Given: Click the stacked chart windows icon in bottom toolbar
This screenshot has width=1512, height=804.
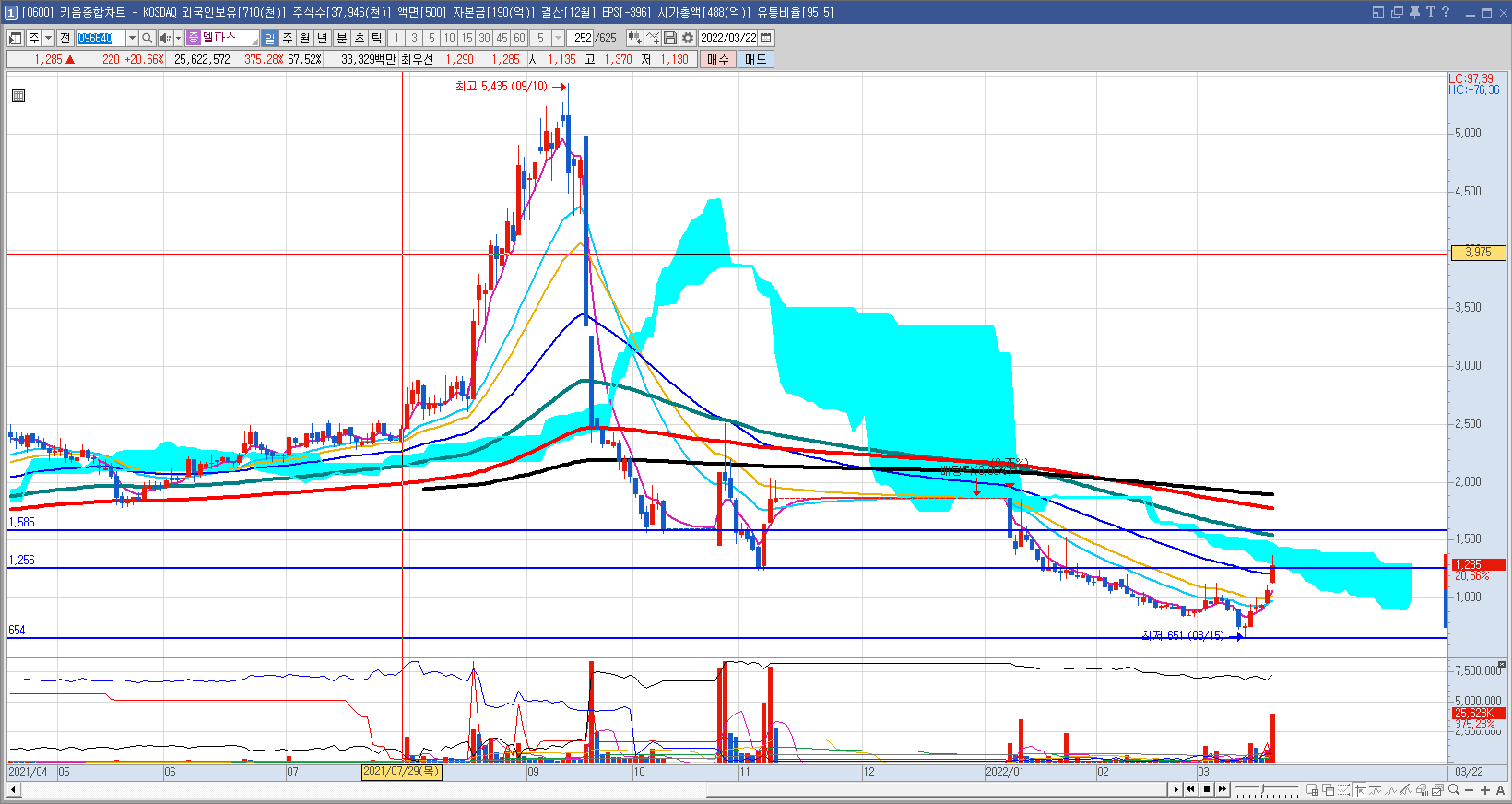Looking at the screenshot, I should [x=1437, y=789].
